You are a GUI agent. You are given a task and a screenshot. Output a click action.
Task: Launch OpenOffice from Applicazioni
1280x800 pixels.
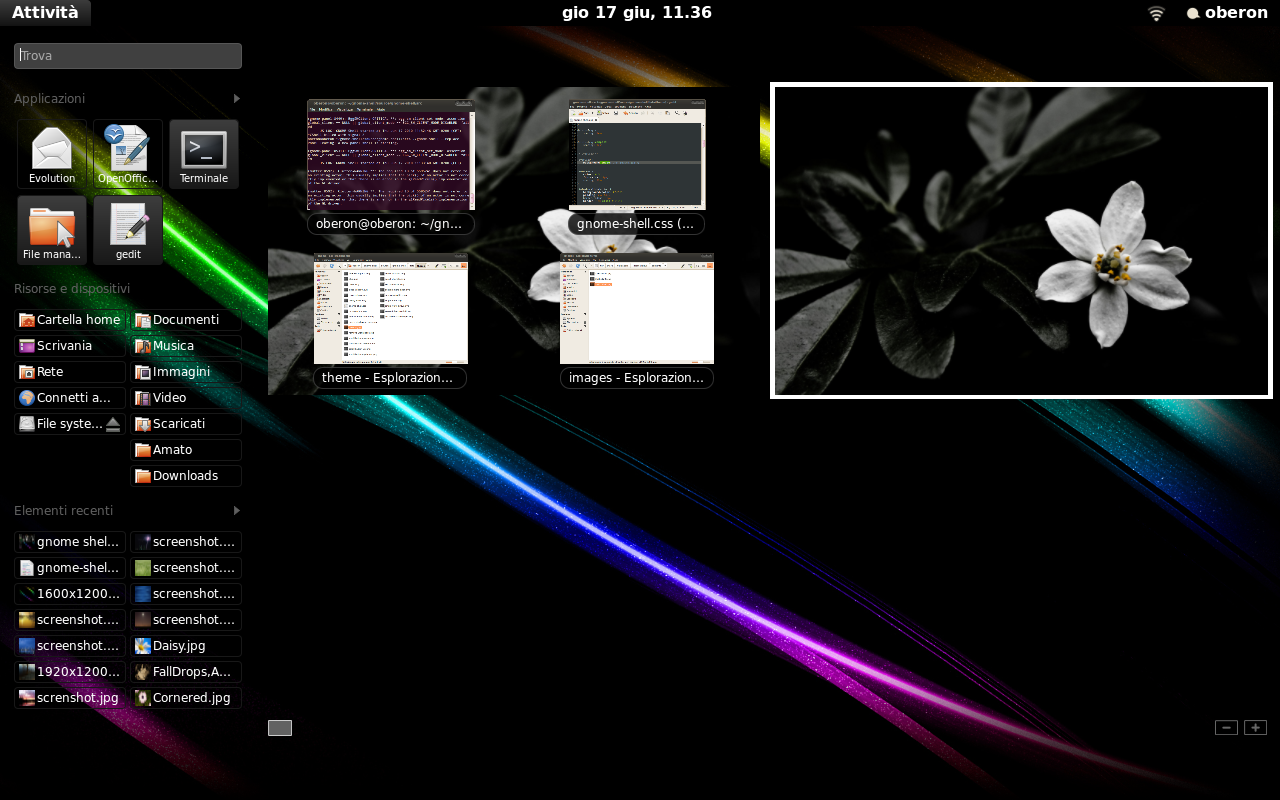(128, 154)
